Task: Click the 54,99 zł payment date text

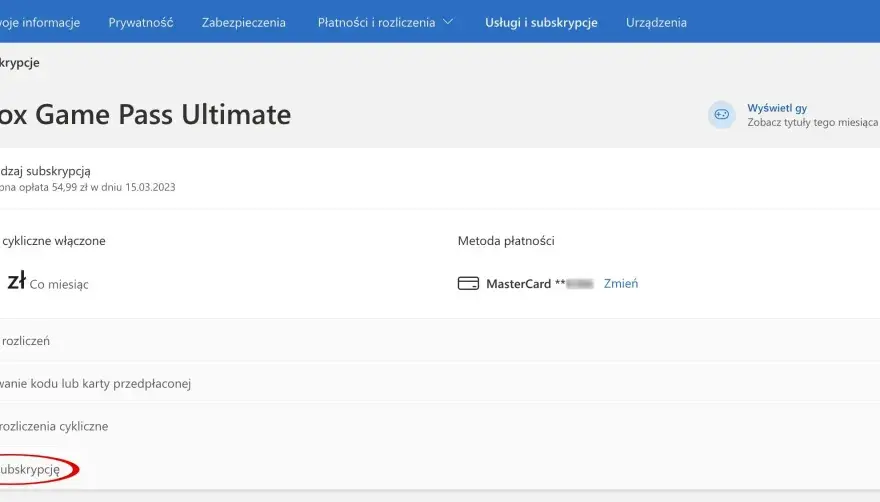Action: 88,187
